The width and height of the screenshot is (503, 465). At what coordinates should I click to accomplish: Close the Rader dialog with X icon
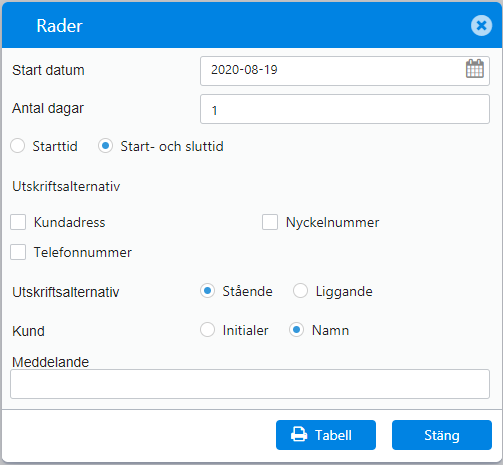pos(481,25)
